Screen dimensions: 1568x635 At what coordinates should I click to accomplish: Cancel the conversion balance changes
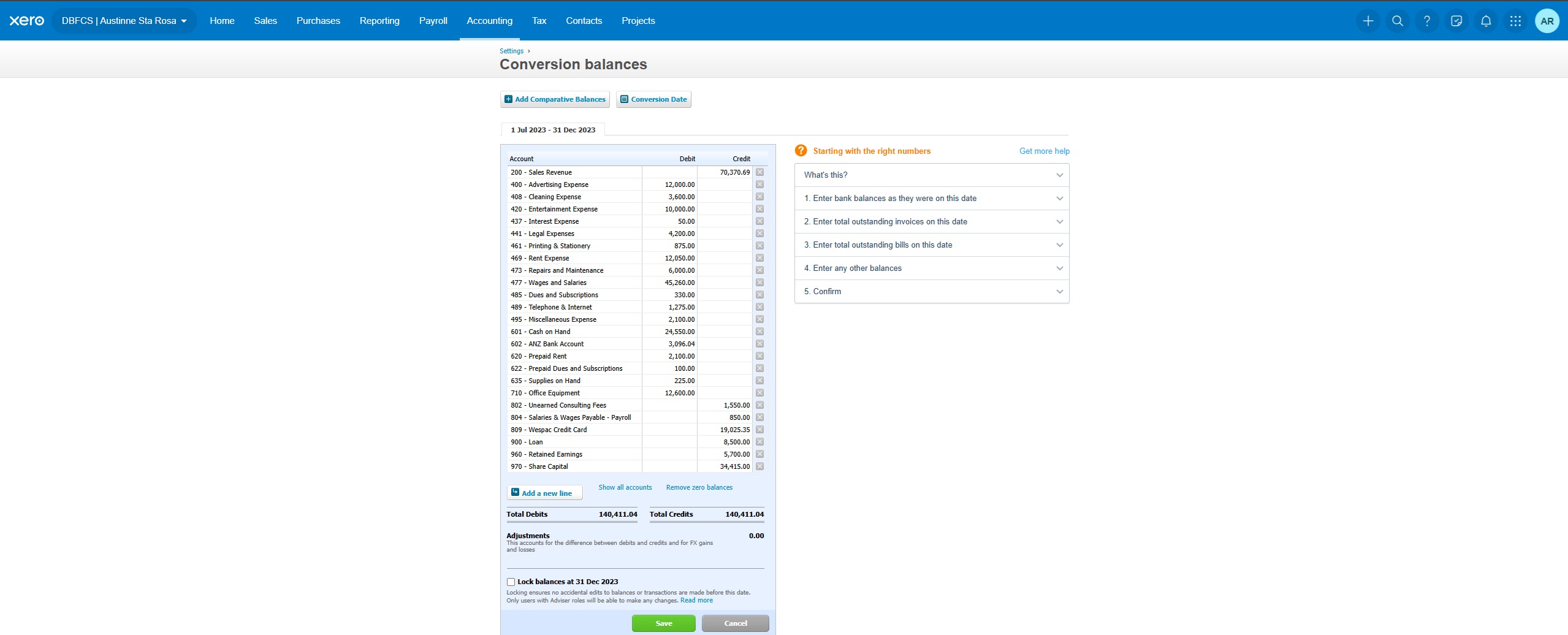coord(736,623)
